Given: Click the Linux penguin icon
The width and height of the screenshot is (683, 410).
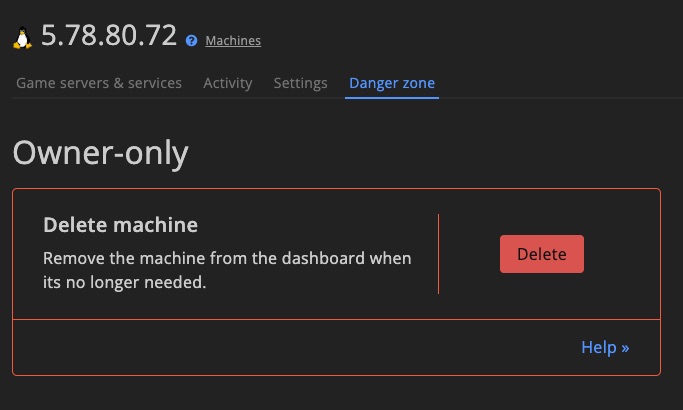Looking at the screenshot, I should click(x=22, y=38).
